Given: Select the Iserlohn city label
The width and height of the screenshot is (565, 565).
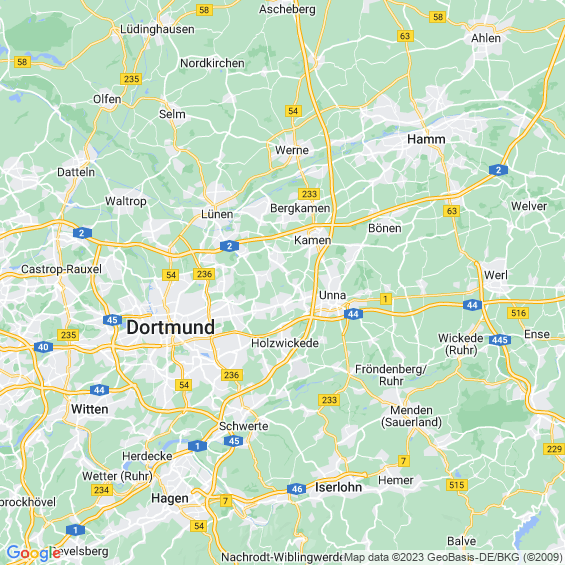Looking at the screenshot, I should coord(338,487).
